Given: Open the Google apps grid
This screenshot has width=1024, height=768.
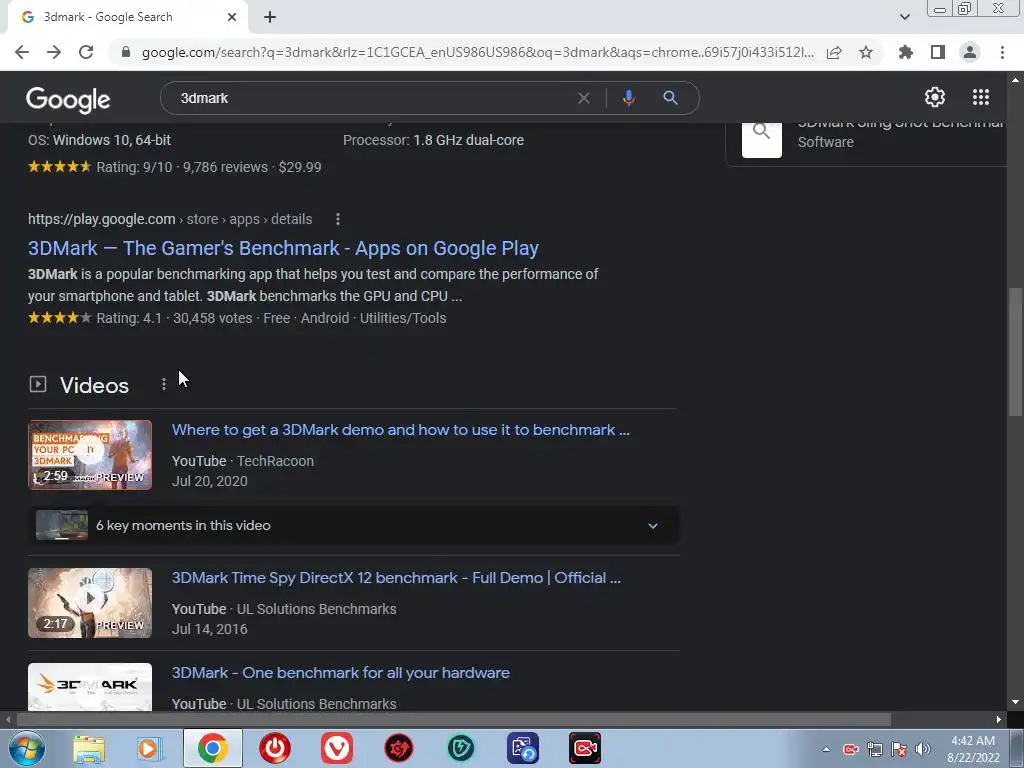Looking at the screenshot, I should [x=981, y=97].
